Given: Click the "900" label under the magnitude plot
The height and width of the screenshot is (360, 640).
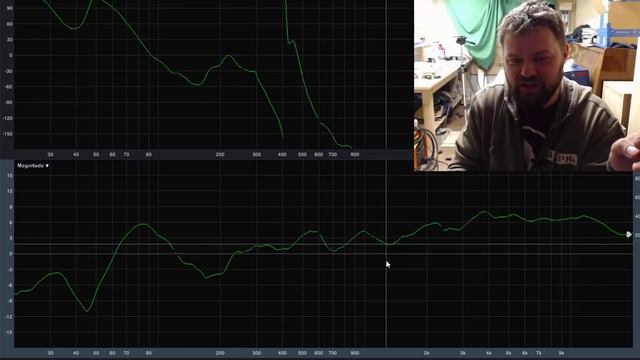Looking at the screenshot, I should pyautogui.click(x=355, y=353).
